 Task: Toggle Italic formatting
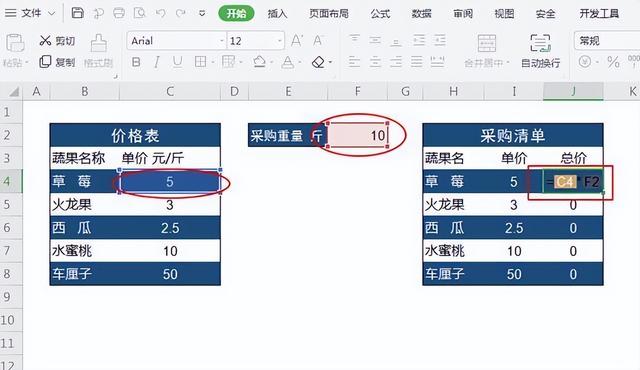[x=157, y=62]
